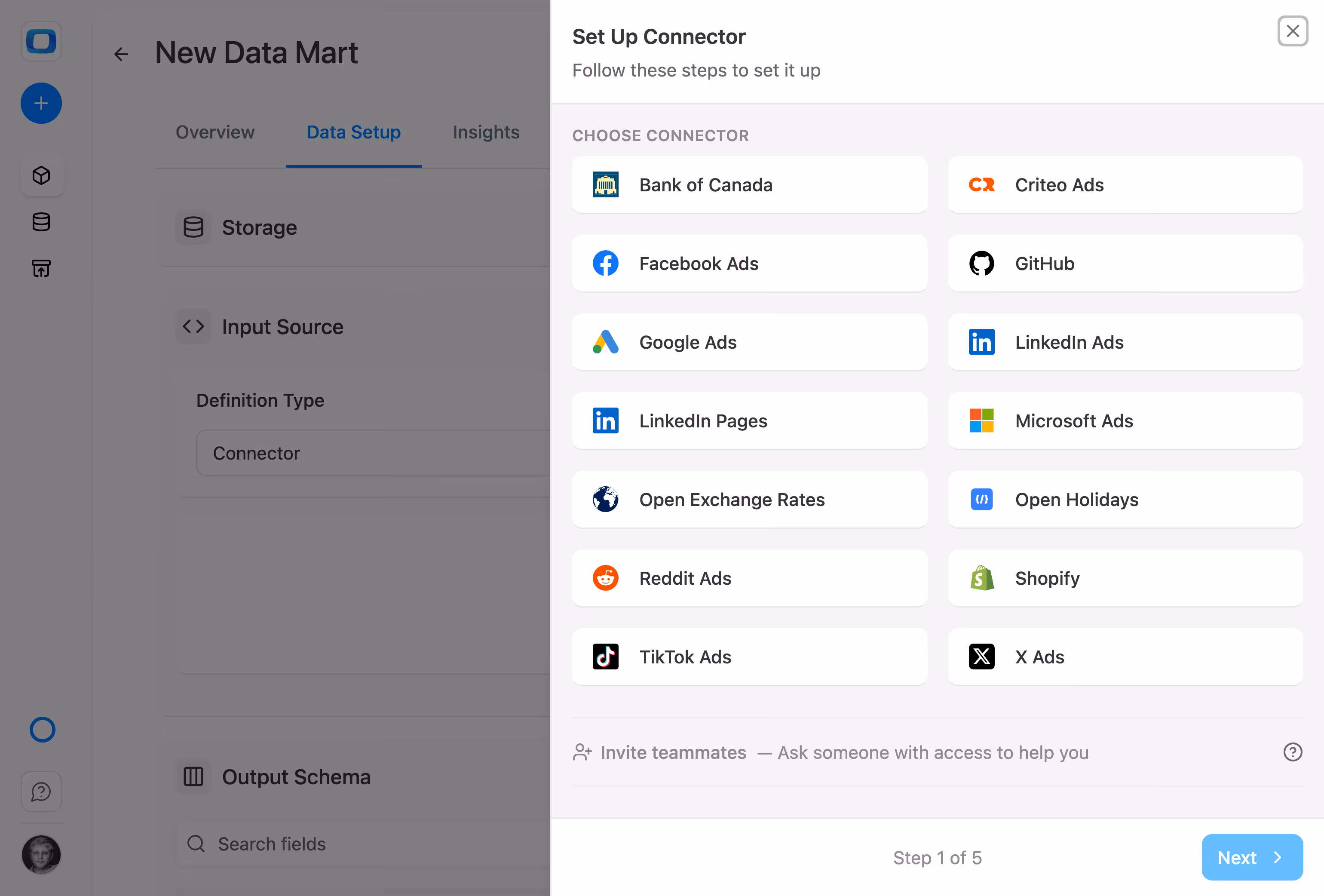Choose the Microsoft Ads connector label
1324x896 pixels.
(1074, 420)
